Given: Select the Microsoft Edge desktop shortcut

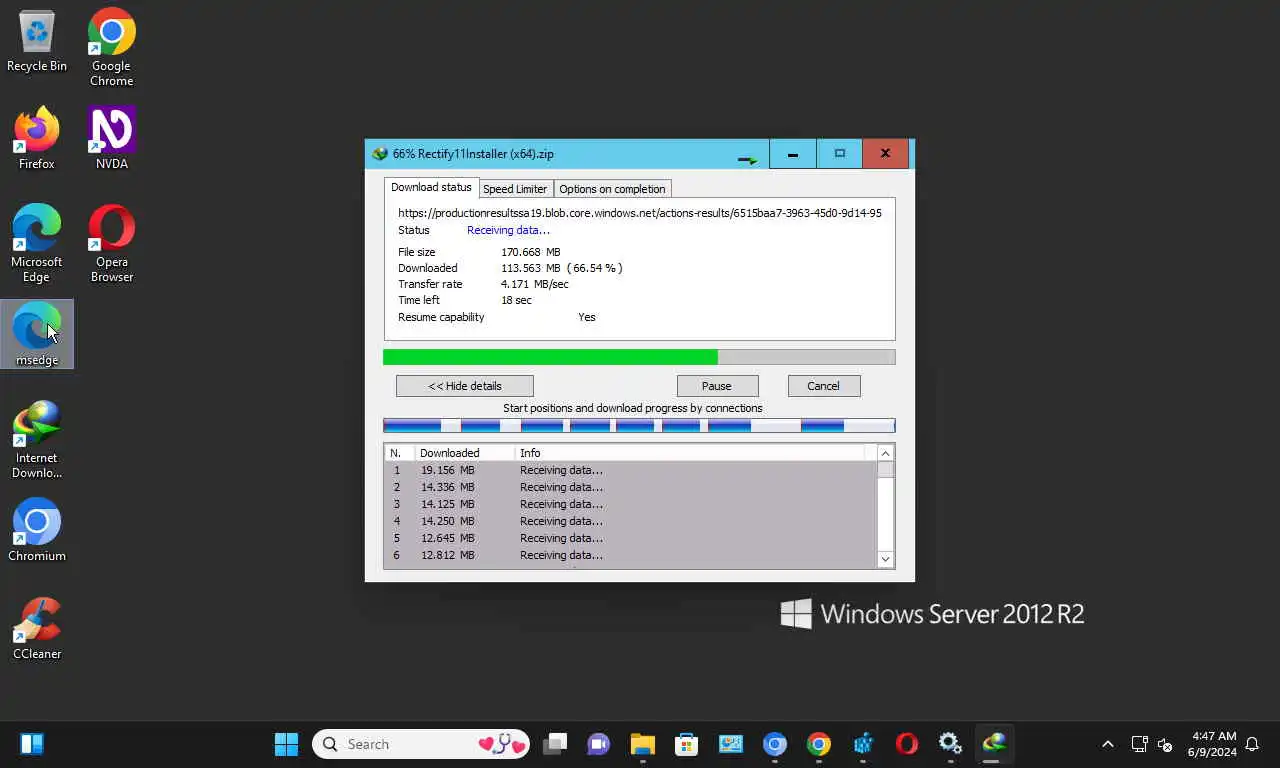Looking at the screenshot, I should tap(37, 243).
